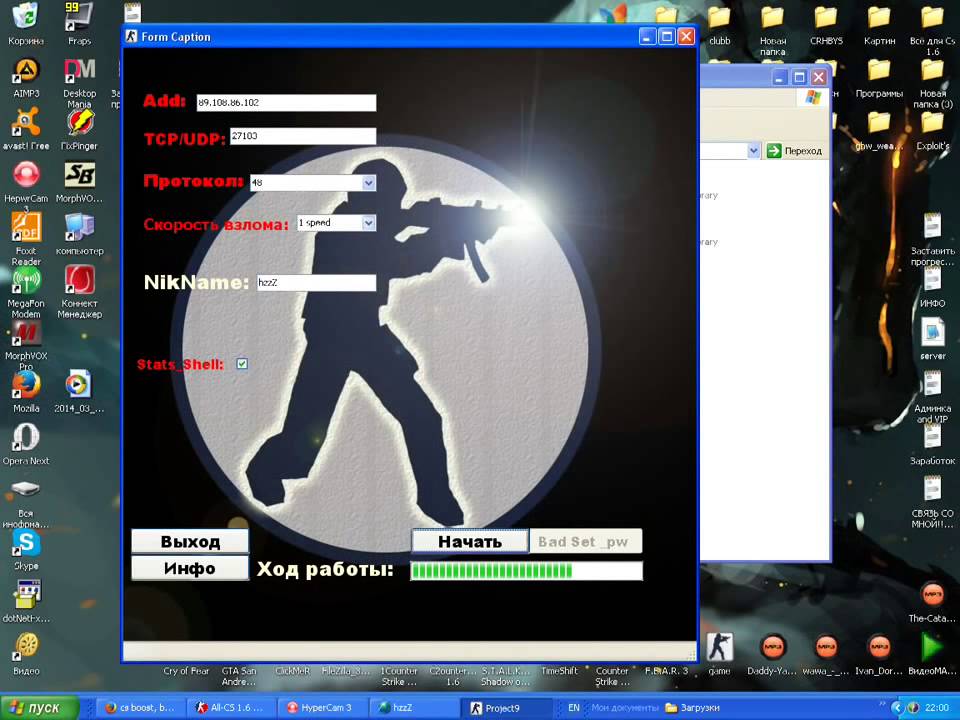This screenshot has width=960, height=720.
Task: Switch to Project9 taskbar item
Action: click(x=506, y=708)
